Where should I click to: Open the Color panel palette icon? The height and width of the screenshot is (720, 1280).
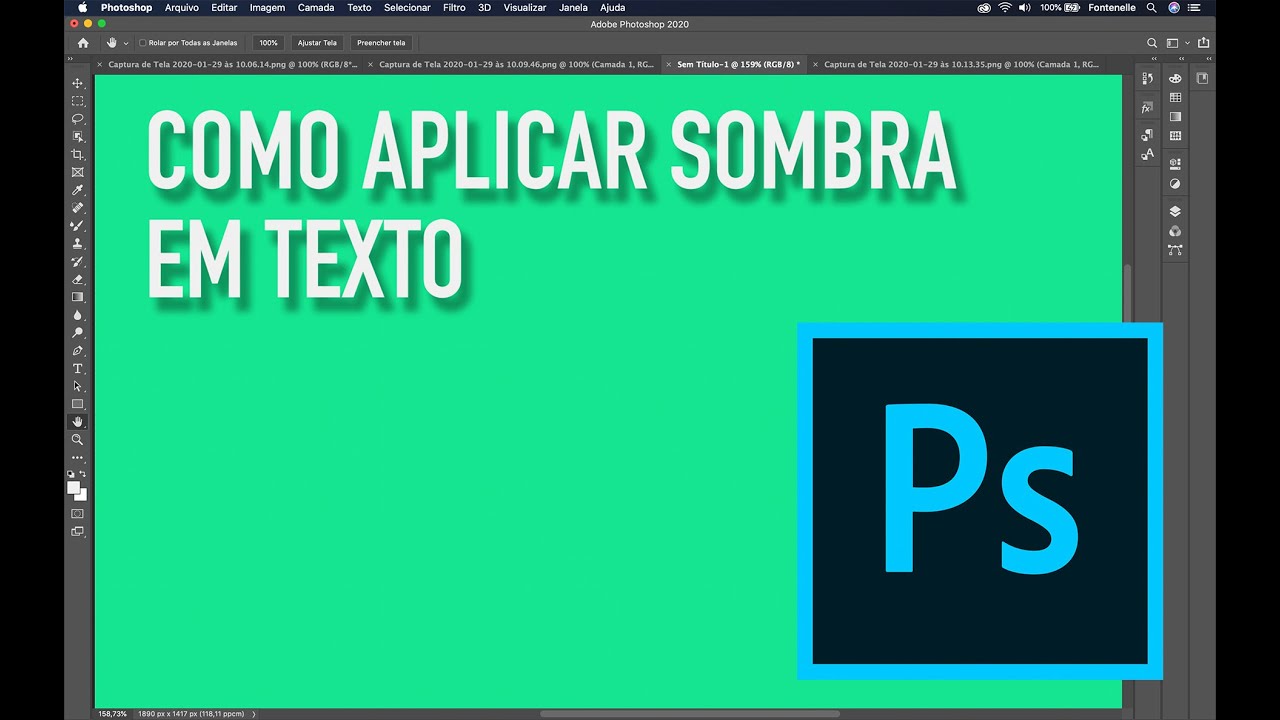[x=1175, y=79]
